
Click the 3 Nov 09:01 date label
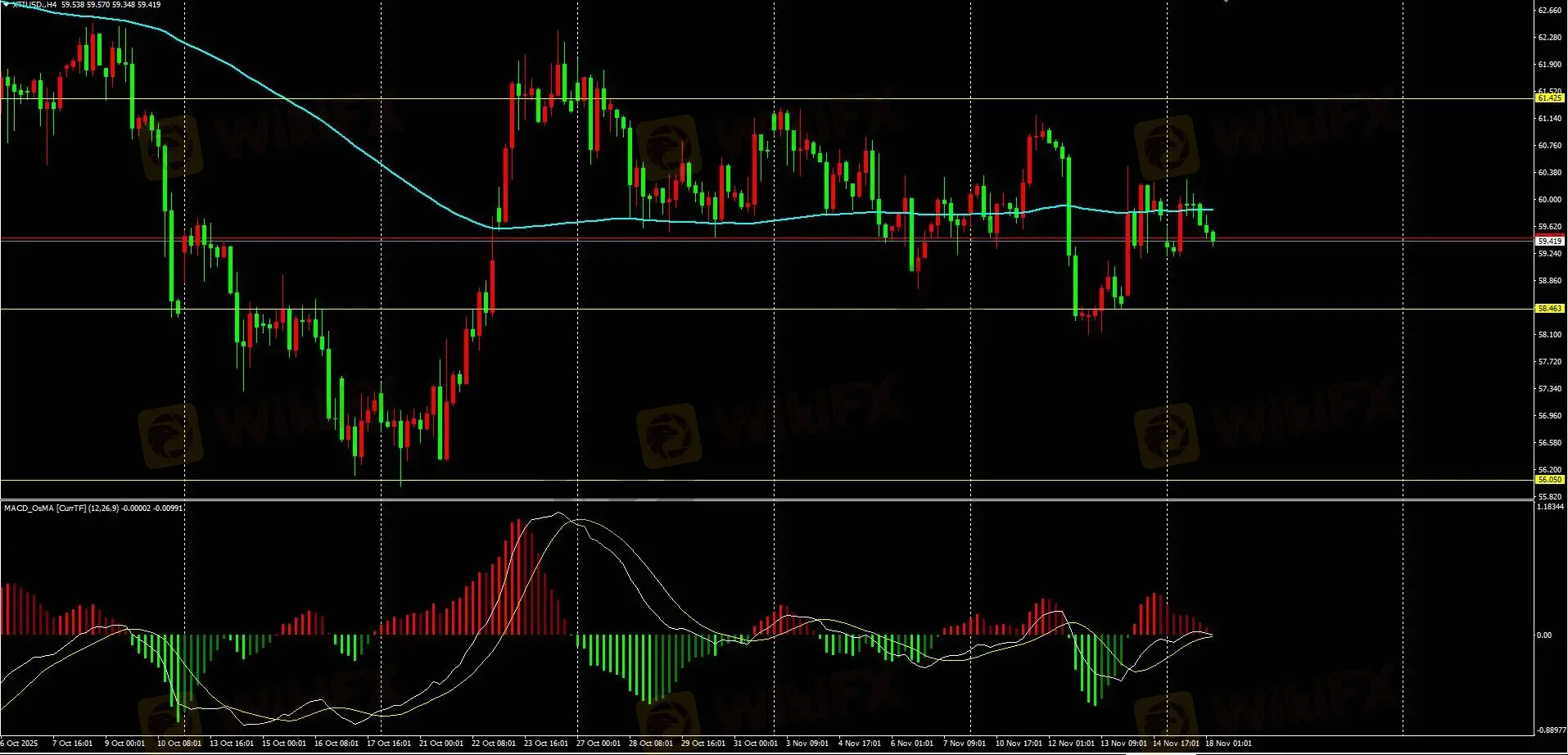pyautogui.click(x=807, y=744)
